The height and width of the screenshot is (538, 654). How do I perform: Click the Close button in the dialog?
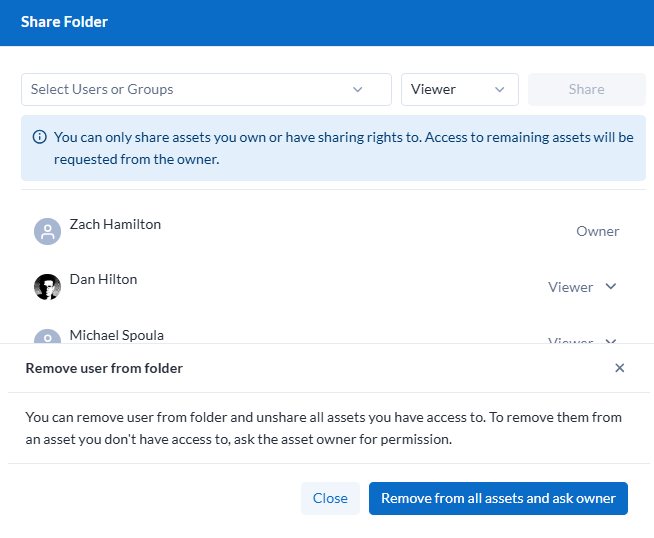pyautogui.click(x=330, y=498)
